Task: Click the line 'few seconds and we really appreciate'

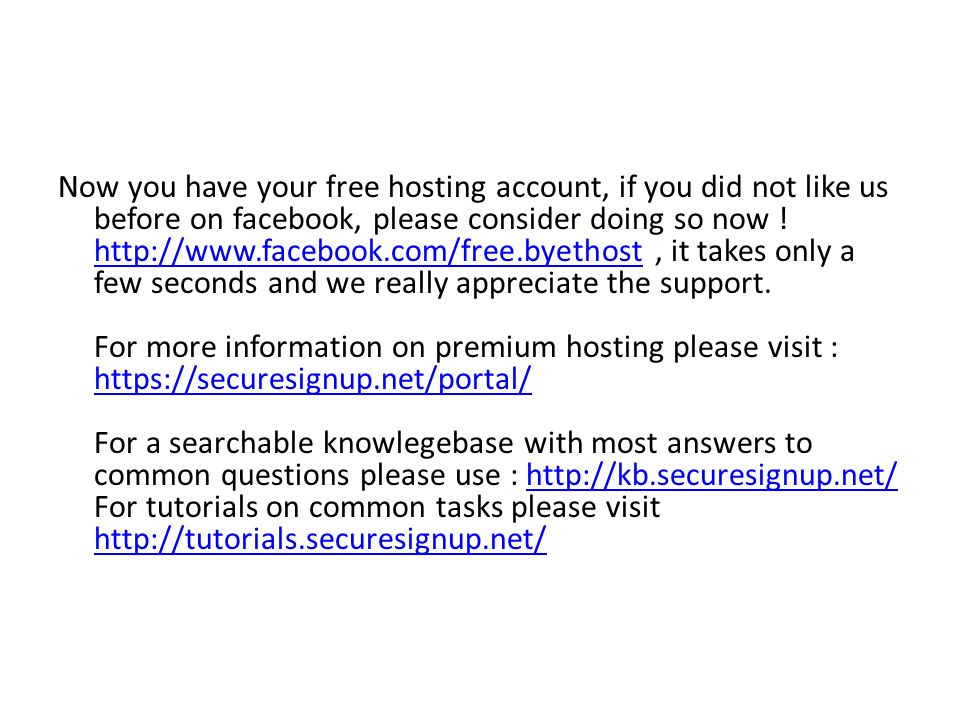Action: coord(432,283)
